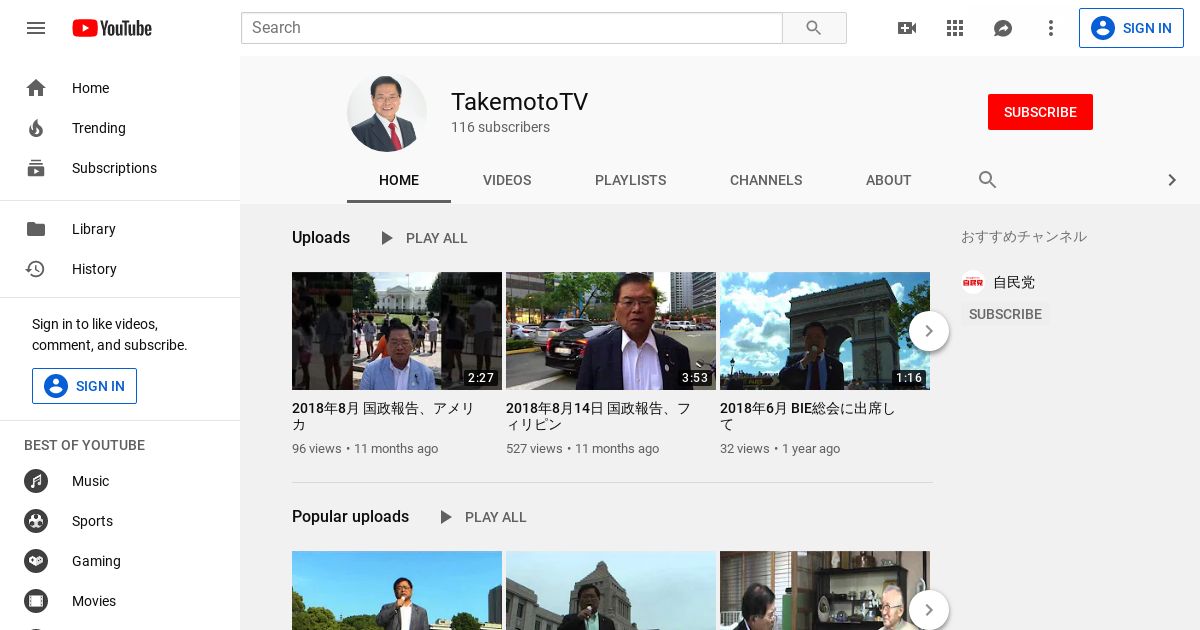Click the おすすめチャンネル heading

[x=1024, y=237]
